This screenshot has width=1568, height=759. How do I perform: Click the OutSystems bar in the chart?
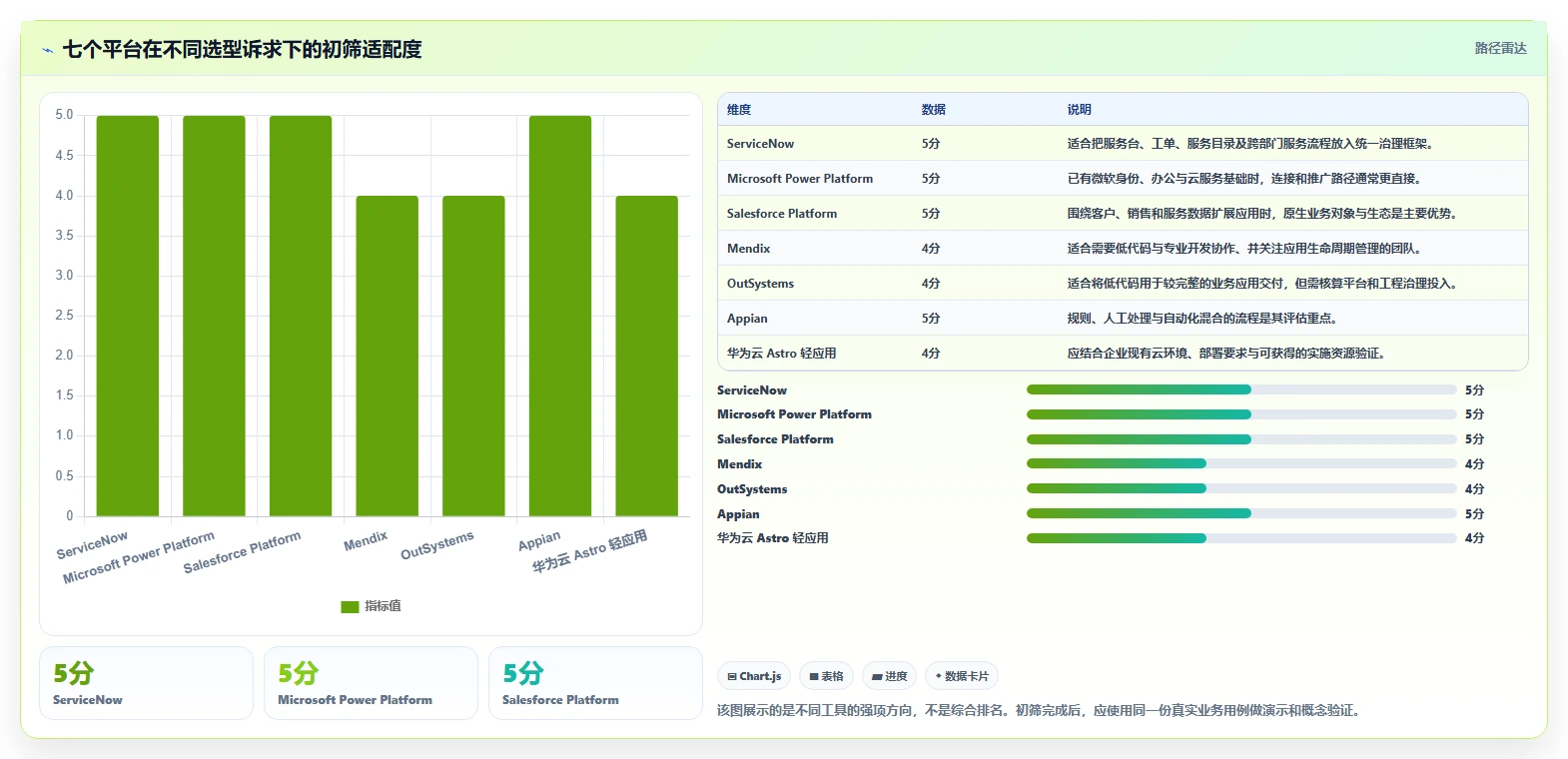pyautogui.click(x=473, y=356)
